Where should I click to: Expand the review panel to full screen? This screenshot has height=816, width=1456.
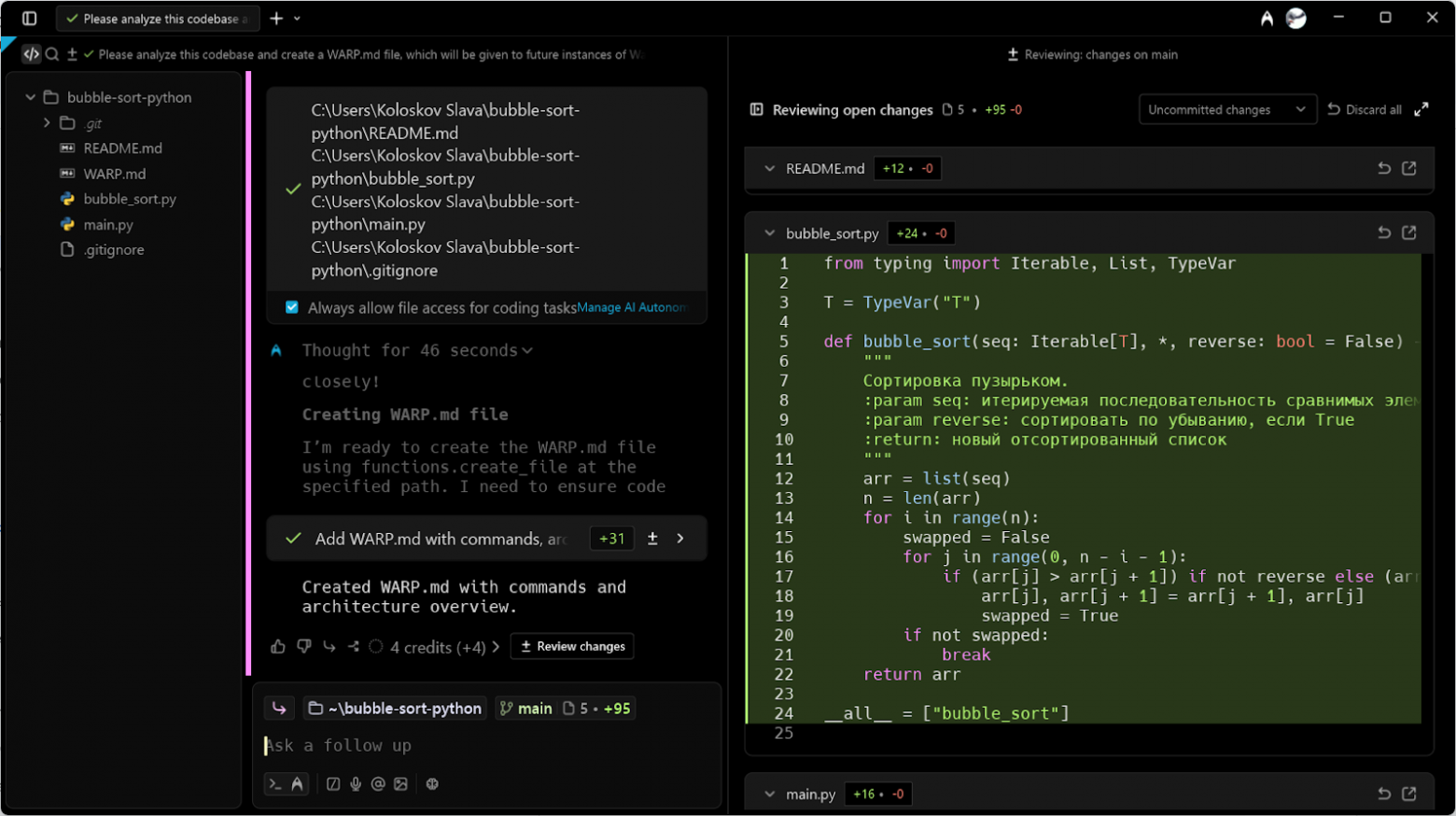(1421, 109)
